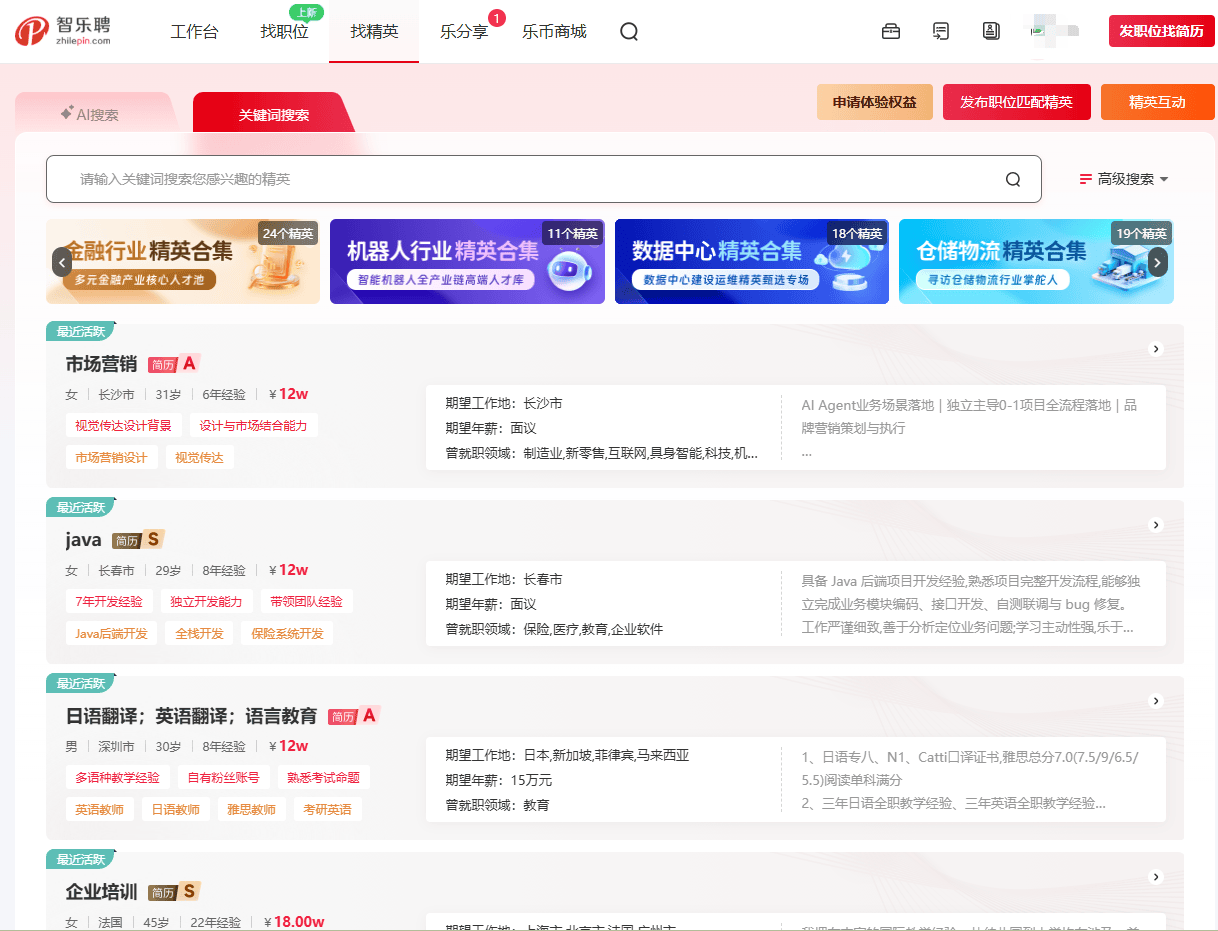
Task: Go to 找职位 in navigation
Action: (284, 32)
